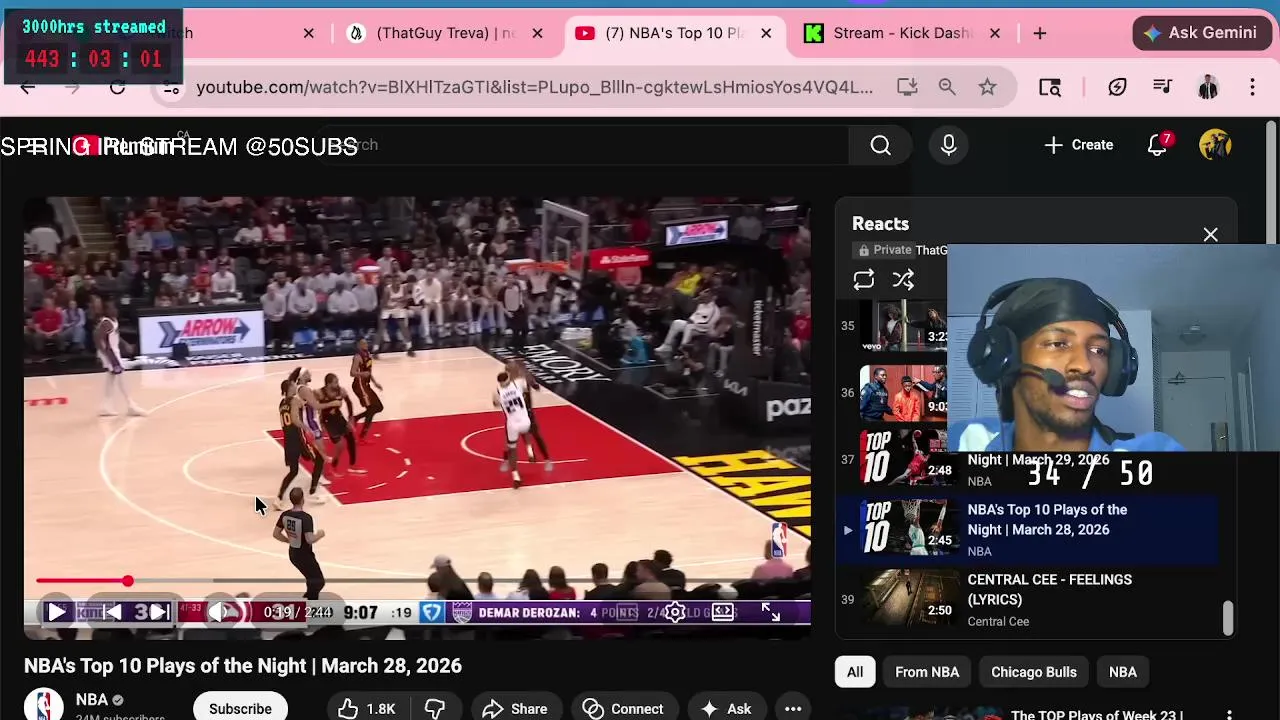Open more actions three-dot menu under video
The height and width of the screenshot is (720, 1280).
793,708
